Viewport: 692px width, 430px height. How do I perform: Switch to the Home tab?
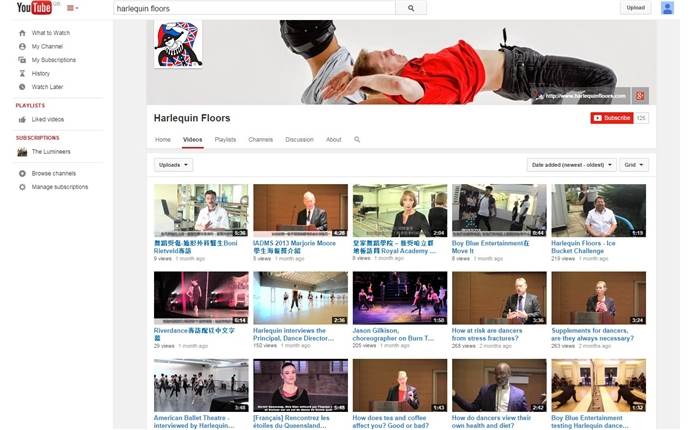163,140
